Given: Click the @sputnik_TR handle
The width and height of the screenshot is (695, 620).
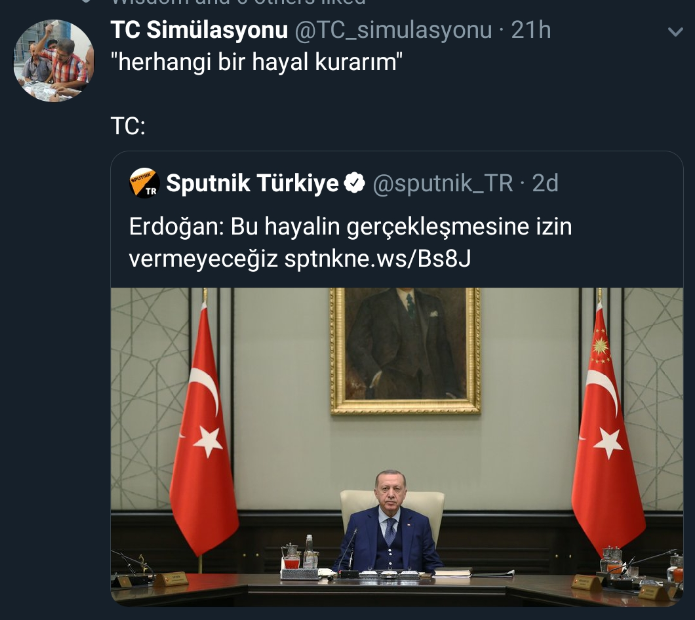Looking at the screenshot, I should pyautogui.click(x=442, y=183).
